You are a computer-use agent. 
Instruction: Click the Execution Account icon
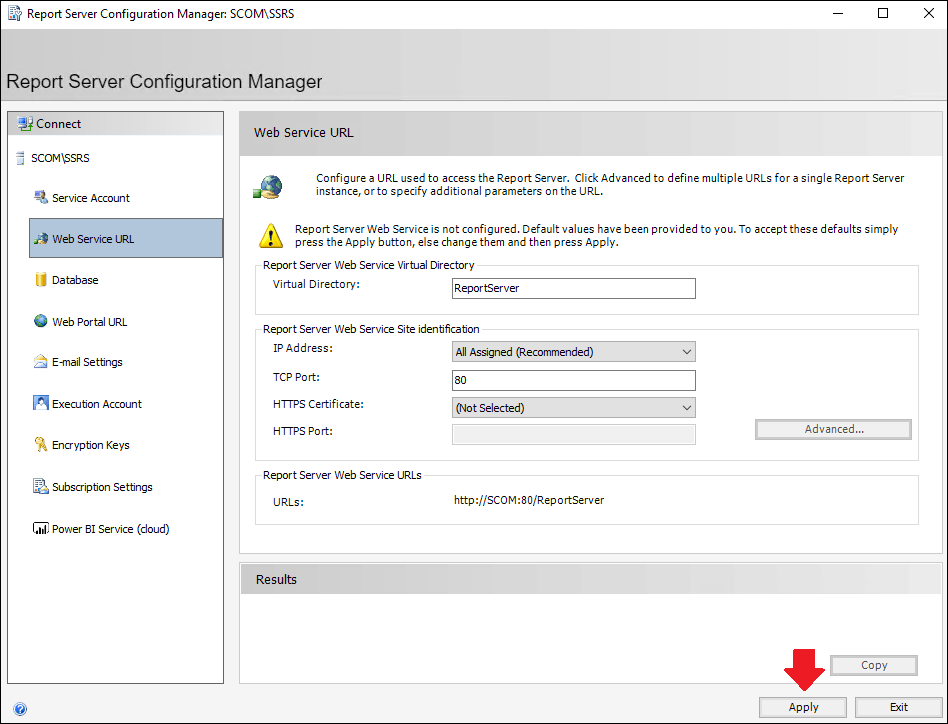coord(41,403)
